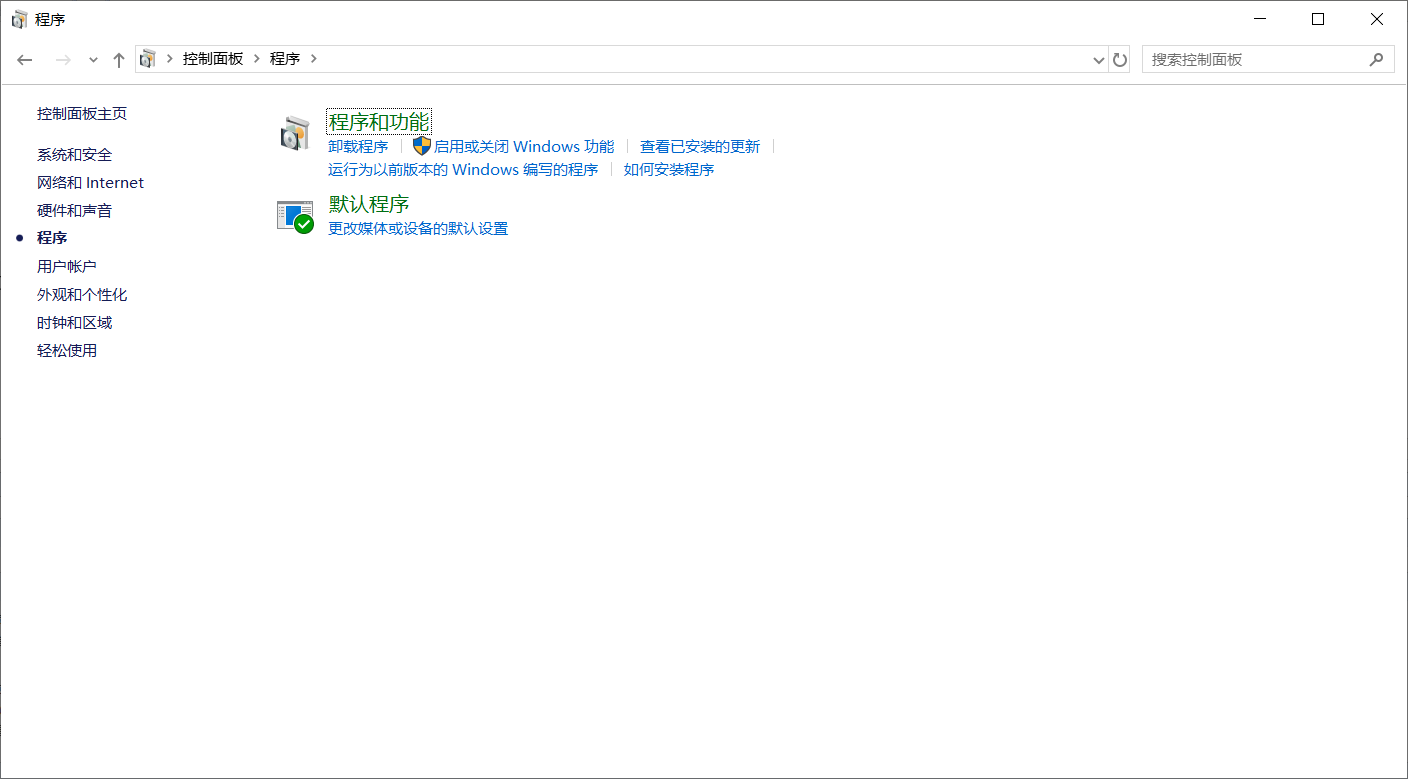The image size is (1408, 779).
Task: Expand the address bar history dropdown
Action: (x=1099, y=60)
